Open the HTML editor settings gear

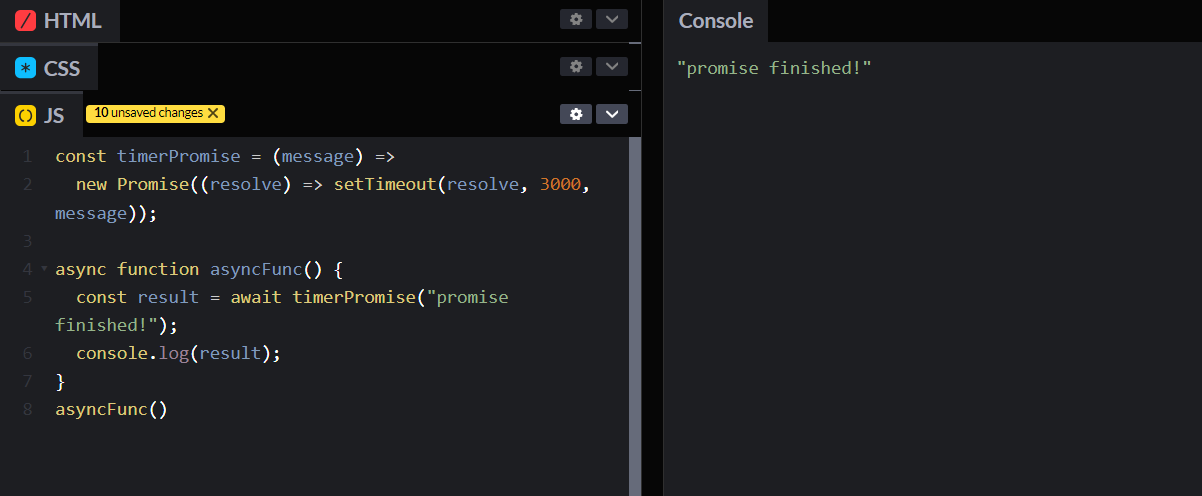575,19
